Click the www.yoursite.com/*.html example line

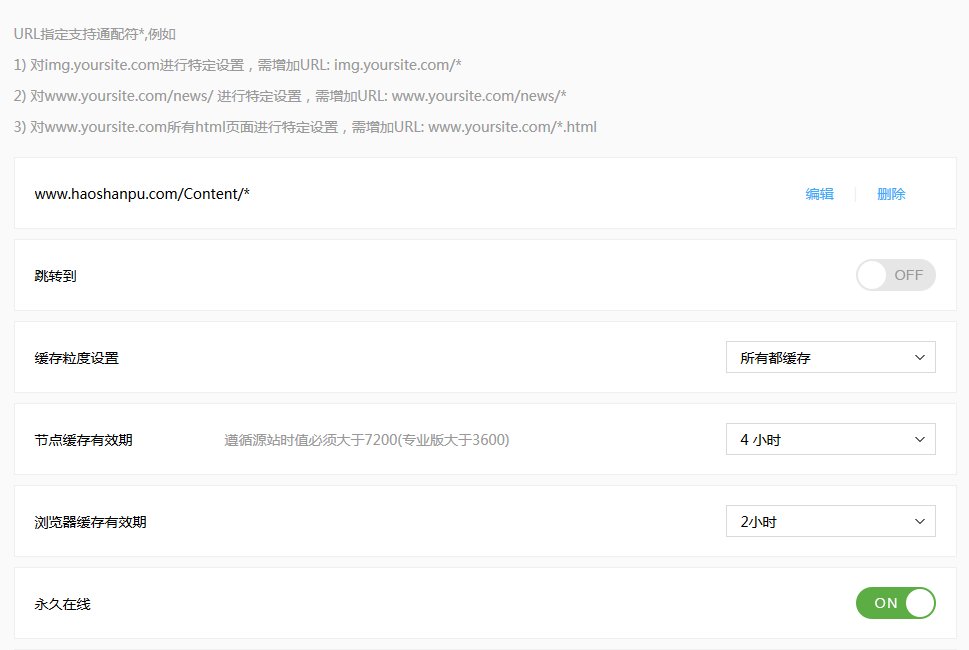coord(305,127)
